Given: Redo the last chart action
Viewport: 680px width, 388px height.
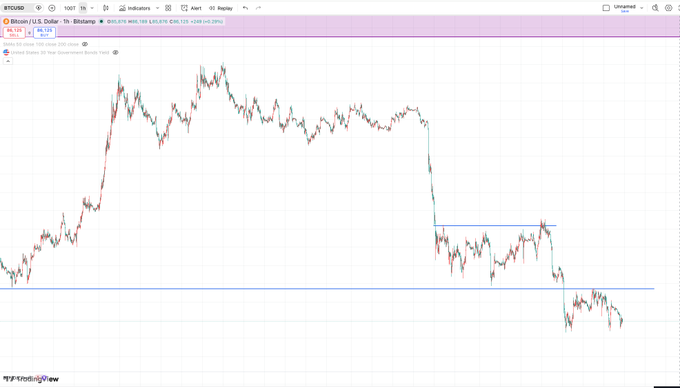Looking at the screenshot, I should tap(258, 8).
